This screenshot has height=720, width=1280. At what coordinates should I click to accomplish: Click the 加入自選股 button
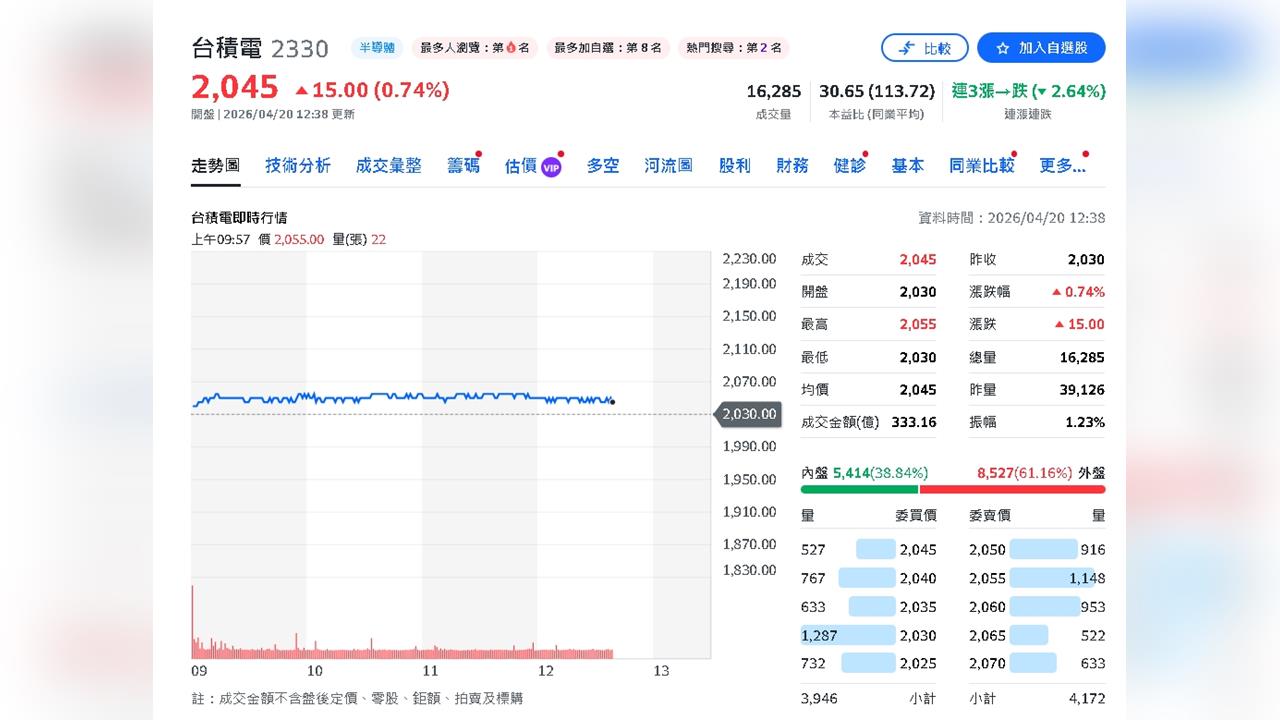pyautogui.click(x=1040, y=47)
